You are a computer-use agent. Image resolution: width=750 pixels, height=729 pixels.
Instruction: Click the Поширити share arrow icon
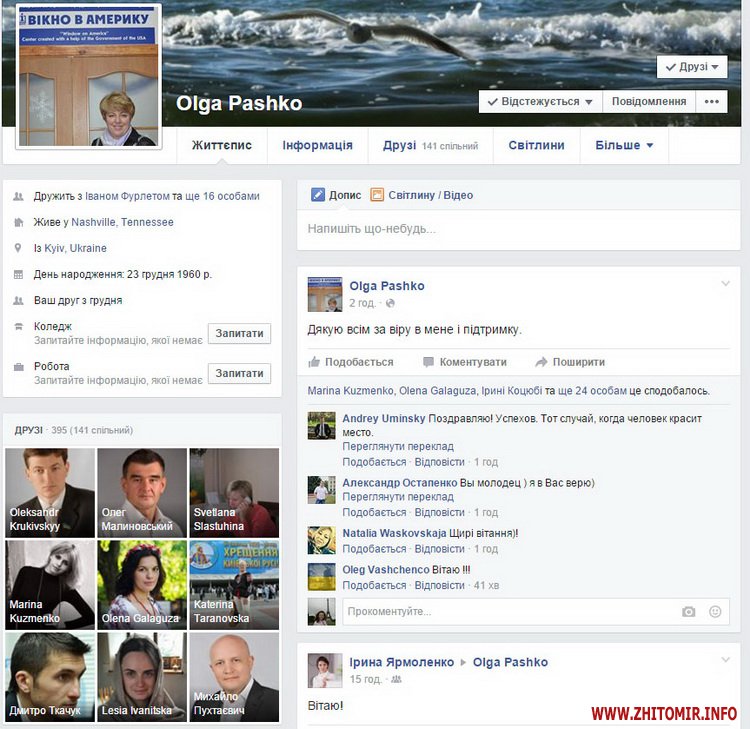pos(541,362)
